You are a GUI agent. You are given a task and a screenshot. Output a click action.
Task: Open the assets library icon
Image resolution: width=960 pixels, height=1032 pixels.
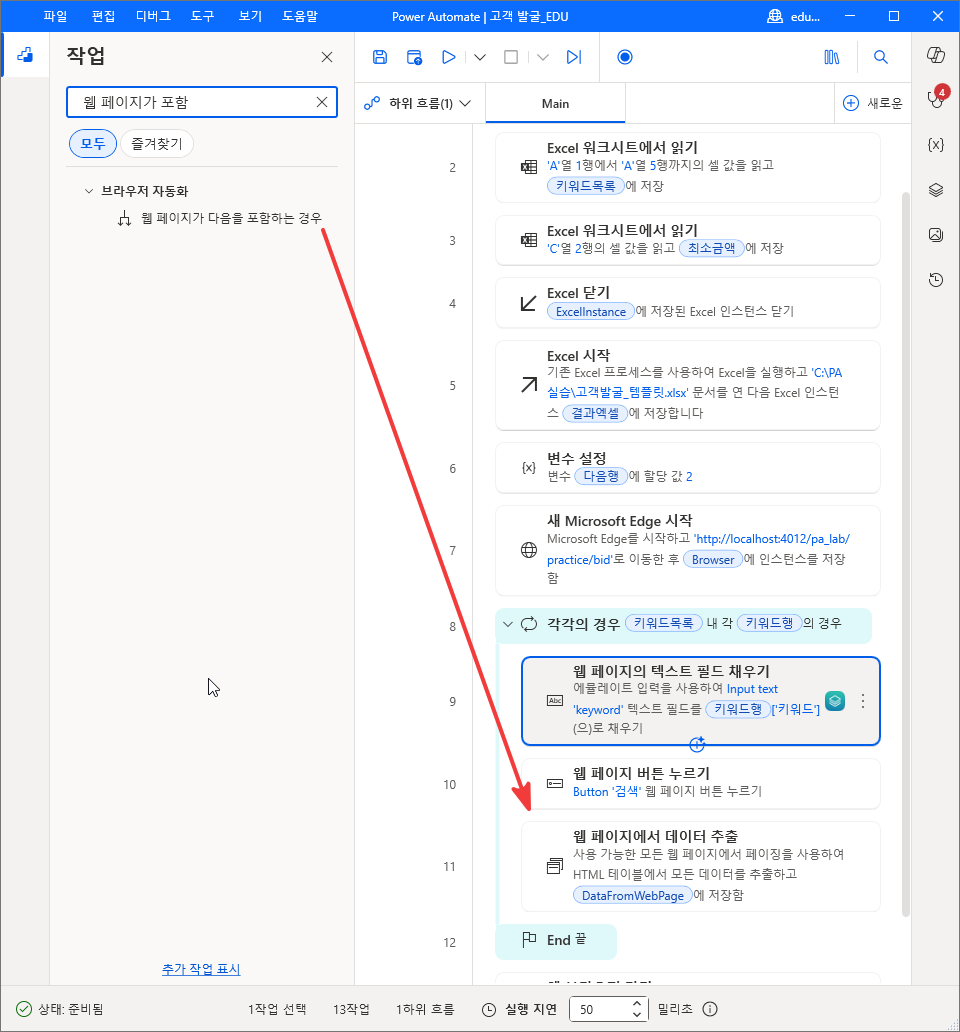coord(832,57)
